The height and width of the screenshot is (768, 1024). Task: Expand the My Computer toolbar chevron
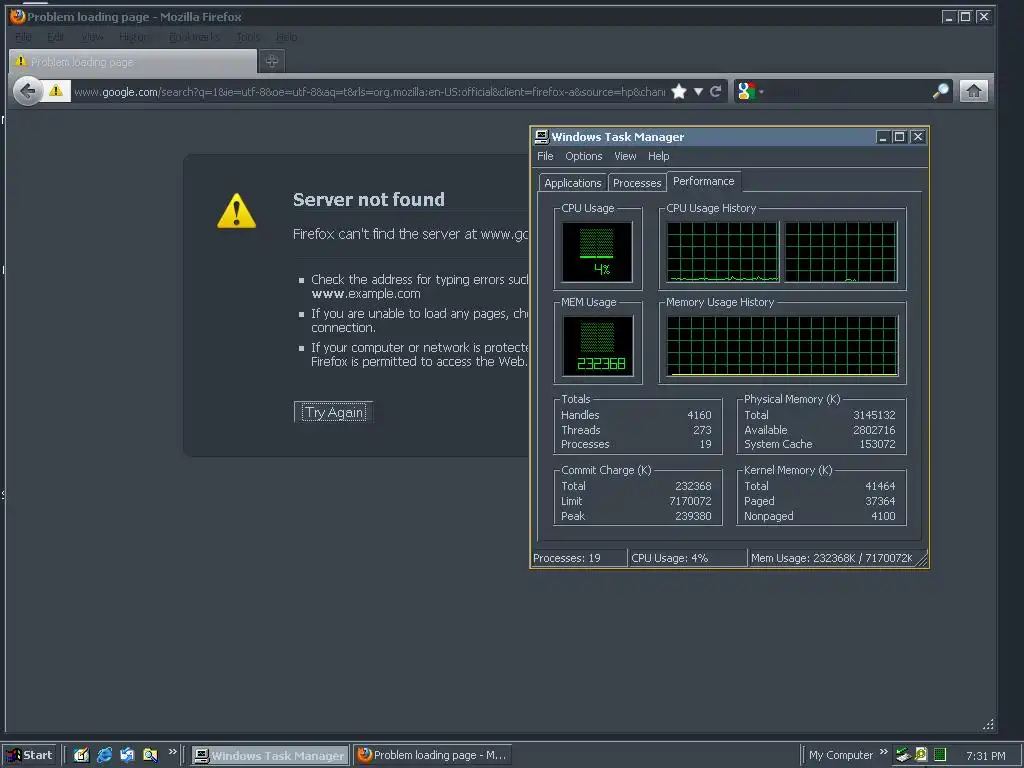(x=884, y=752)
